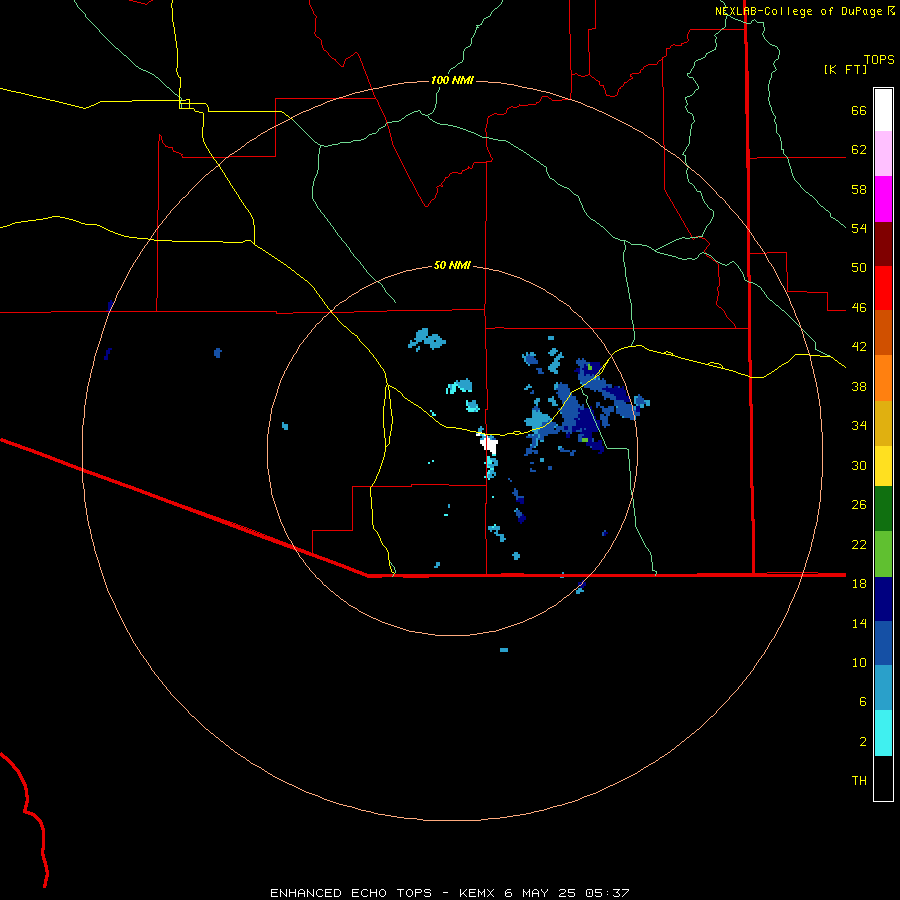The image size is (900, 900).
Task: Select the 66 legend value
Action: [x=859, y=111]
